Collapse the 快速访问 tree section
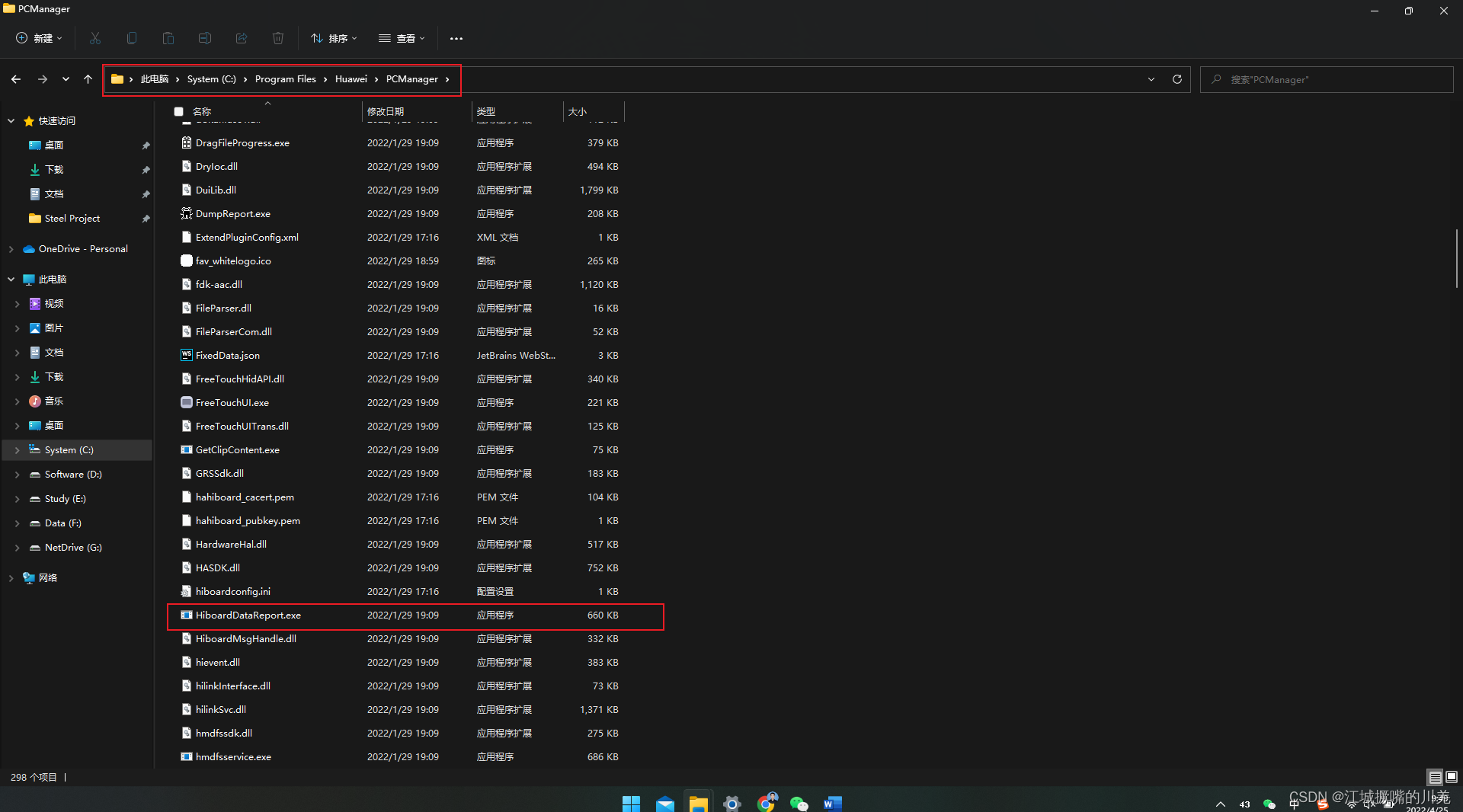The image size is (1463, 812). click(x=11, y=120)
